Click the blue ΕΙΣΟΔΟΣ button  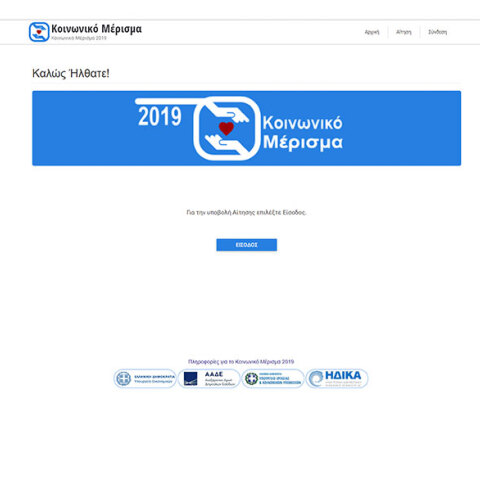(x=246, y=245)
